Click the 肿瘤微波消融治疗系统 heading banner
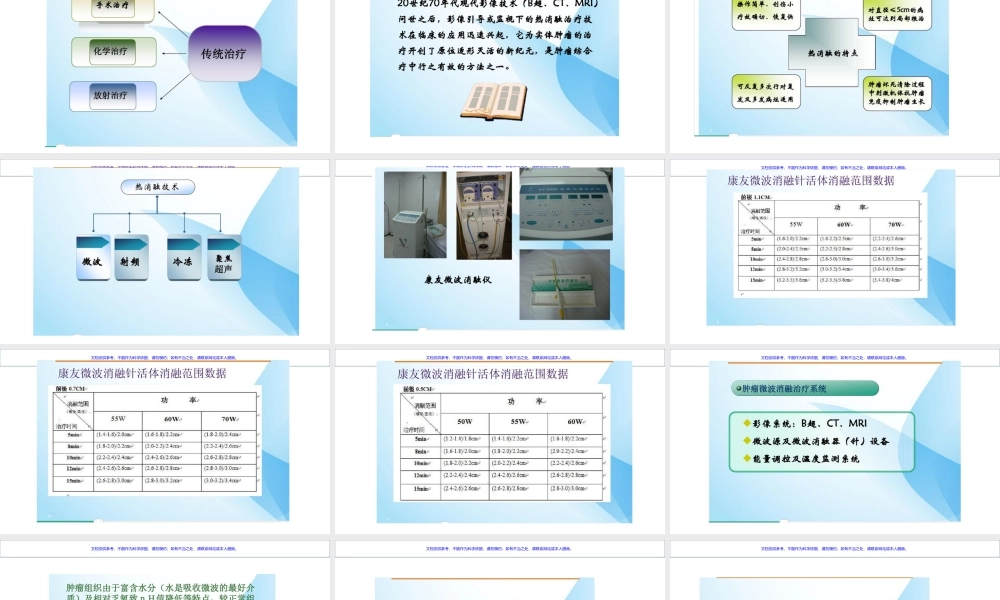Viewport: 1000px width, 600px height. click(806, 388)
